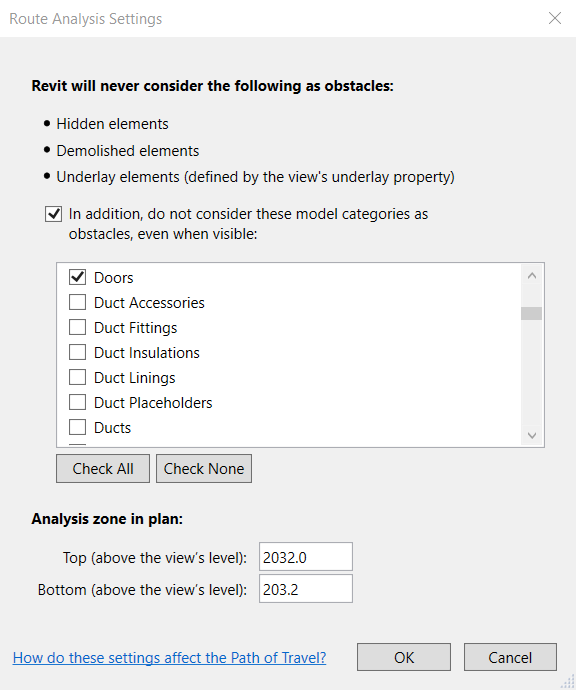
Task: Open the Path of Travel help link
Action: coord(169,657)
